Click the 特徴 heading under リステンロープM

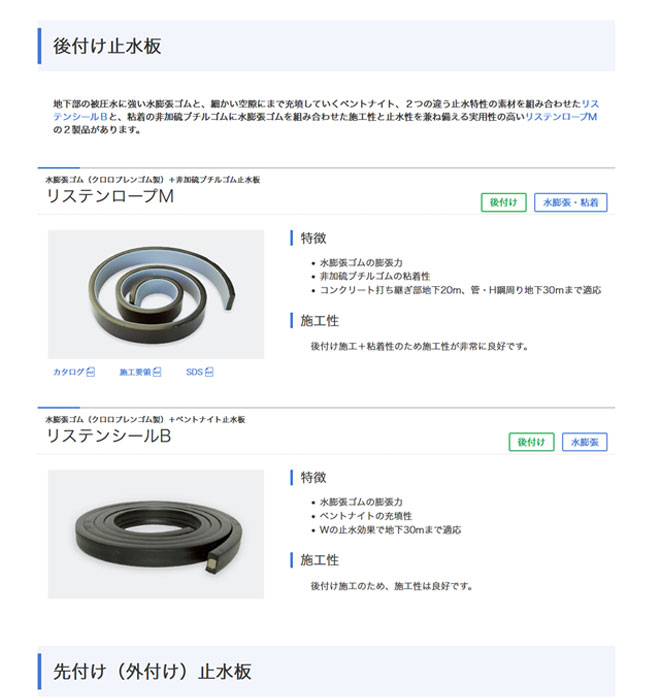313,238
